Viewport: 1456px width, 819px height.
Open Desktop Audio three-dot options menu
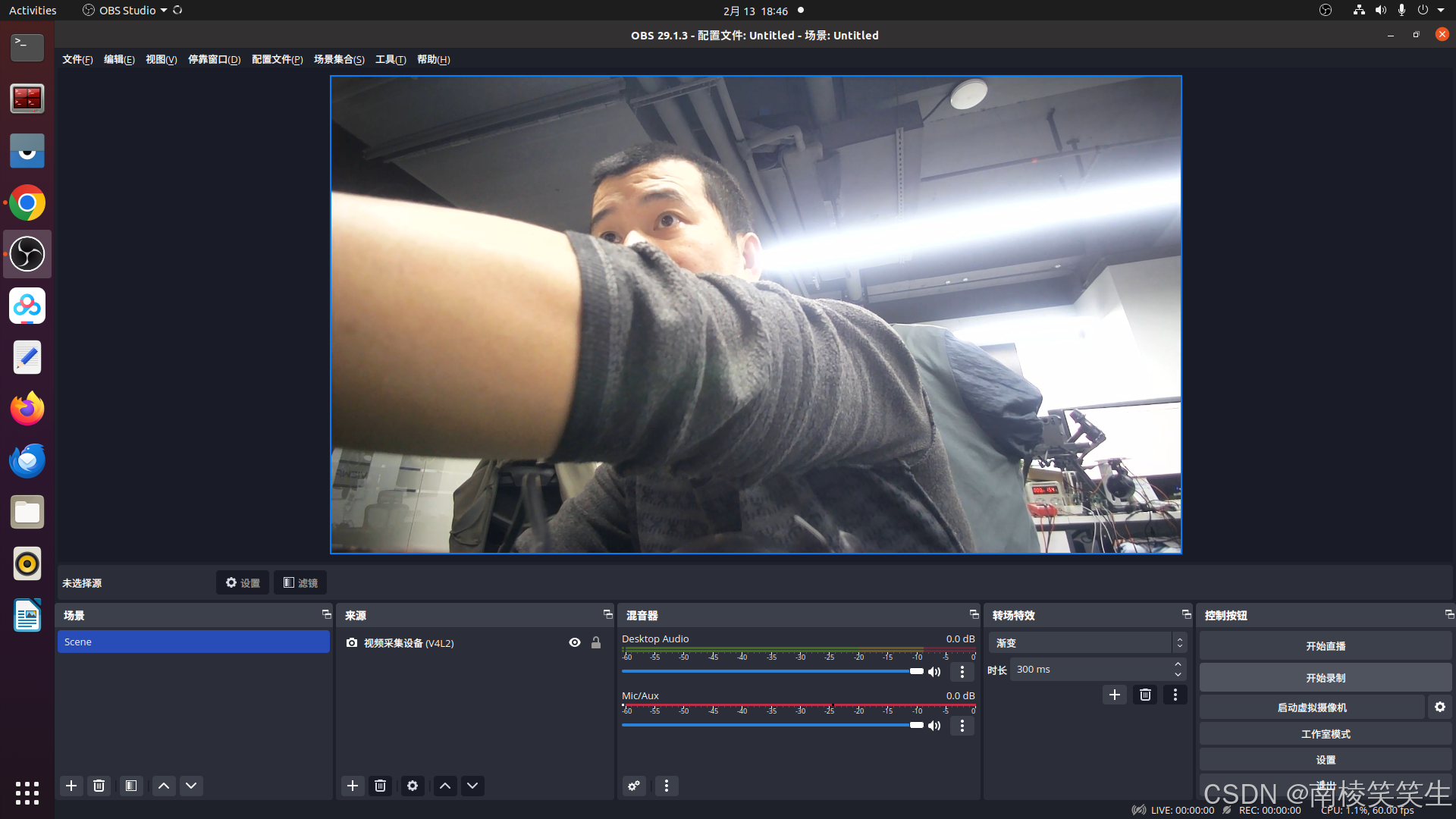coord(962,672)
